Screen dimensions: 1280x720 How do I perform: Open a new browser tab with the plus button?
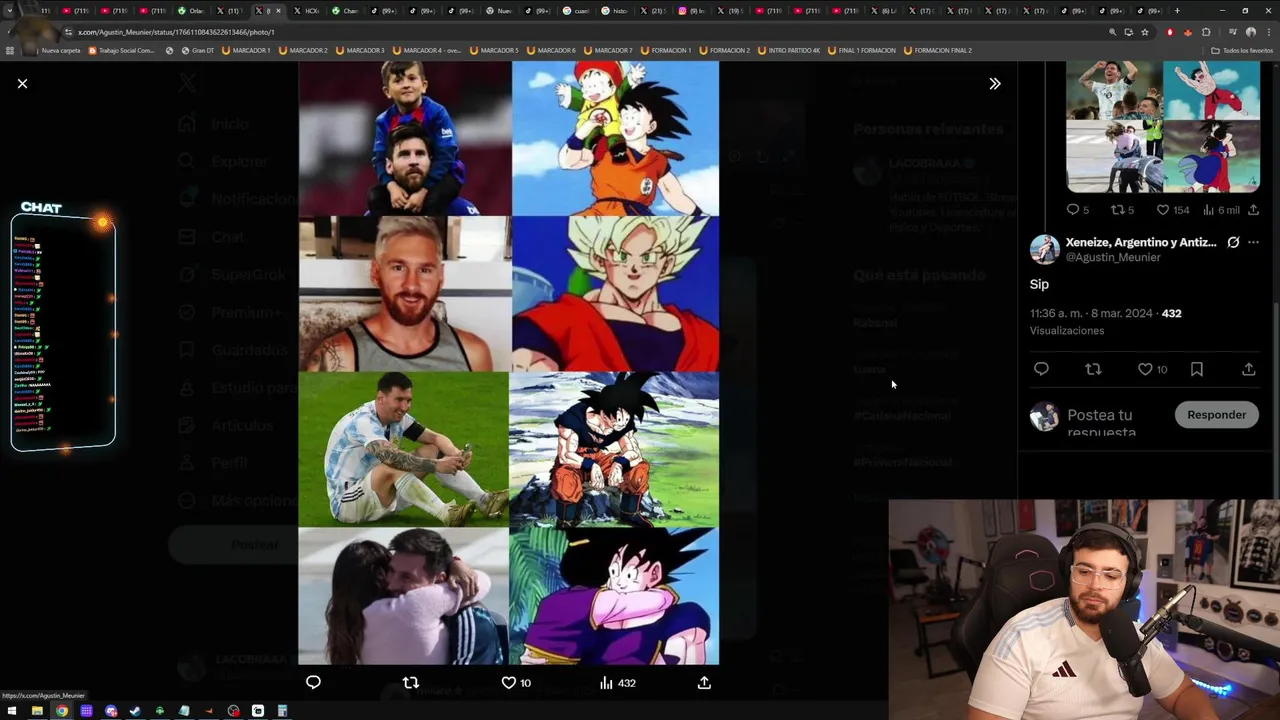pos(1176,11)
